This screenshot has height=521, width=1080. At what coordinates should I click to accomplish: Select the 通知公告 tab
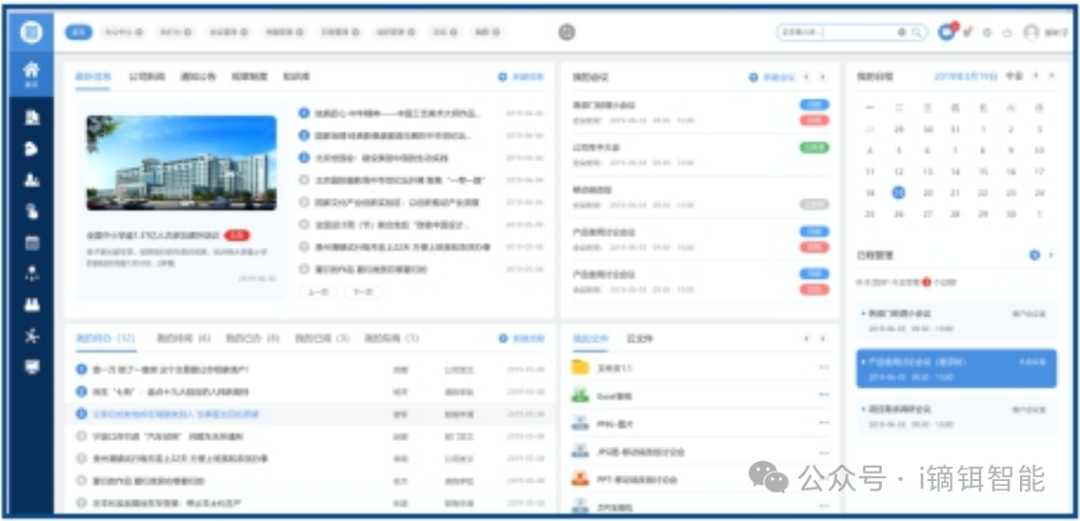[x=197, y=77]
